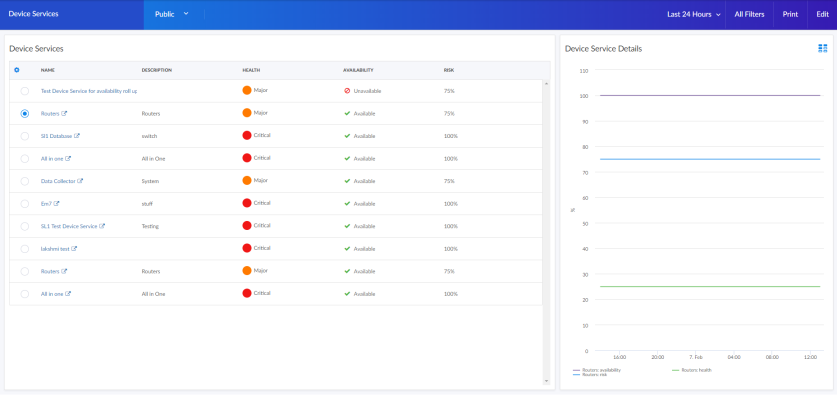Viewport: 837px width, 400px height.
Task: Select the Data Collector row radio button
Action: (x=25, y=181)
